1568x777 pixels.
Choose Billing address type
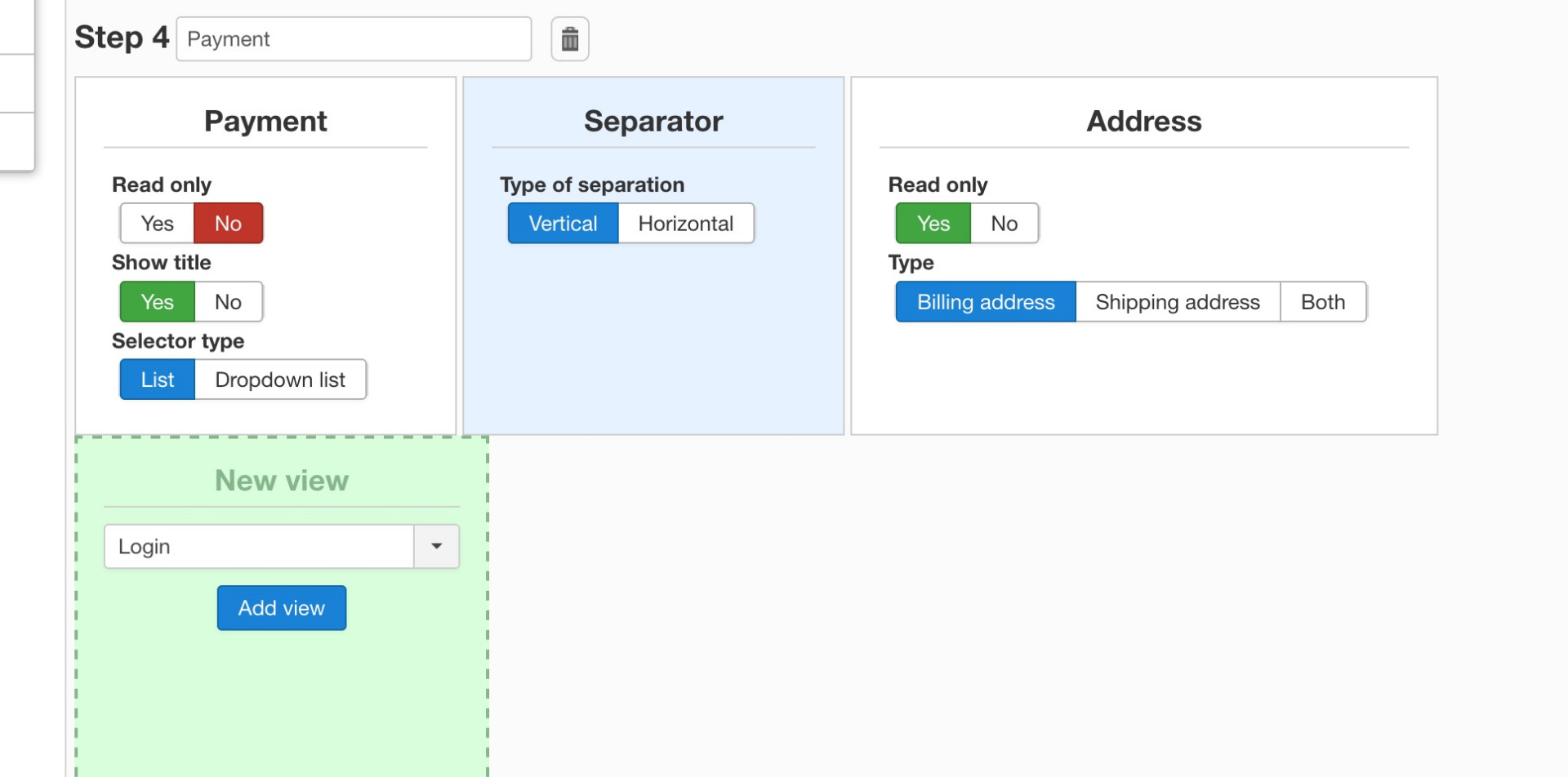985,302
